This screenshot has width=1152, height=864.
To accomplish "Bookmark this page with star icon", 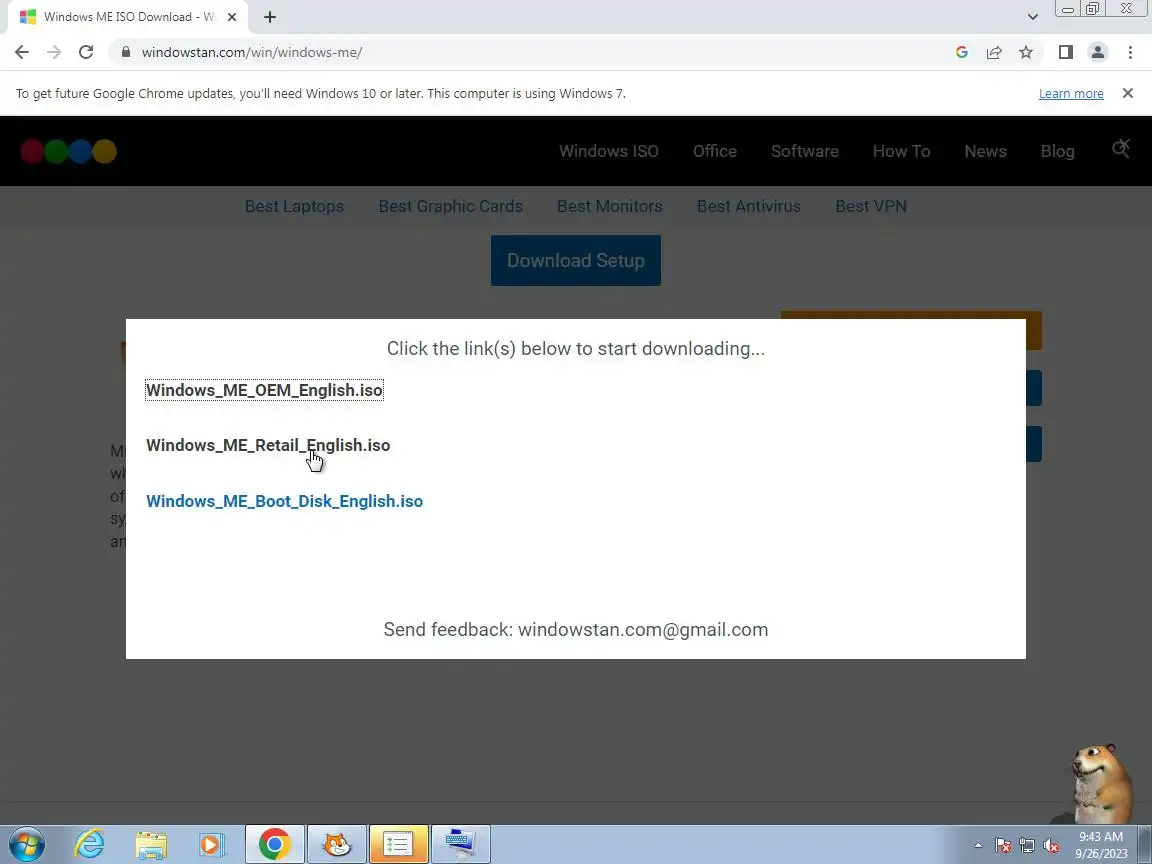I will (1026, 52).
